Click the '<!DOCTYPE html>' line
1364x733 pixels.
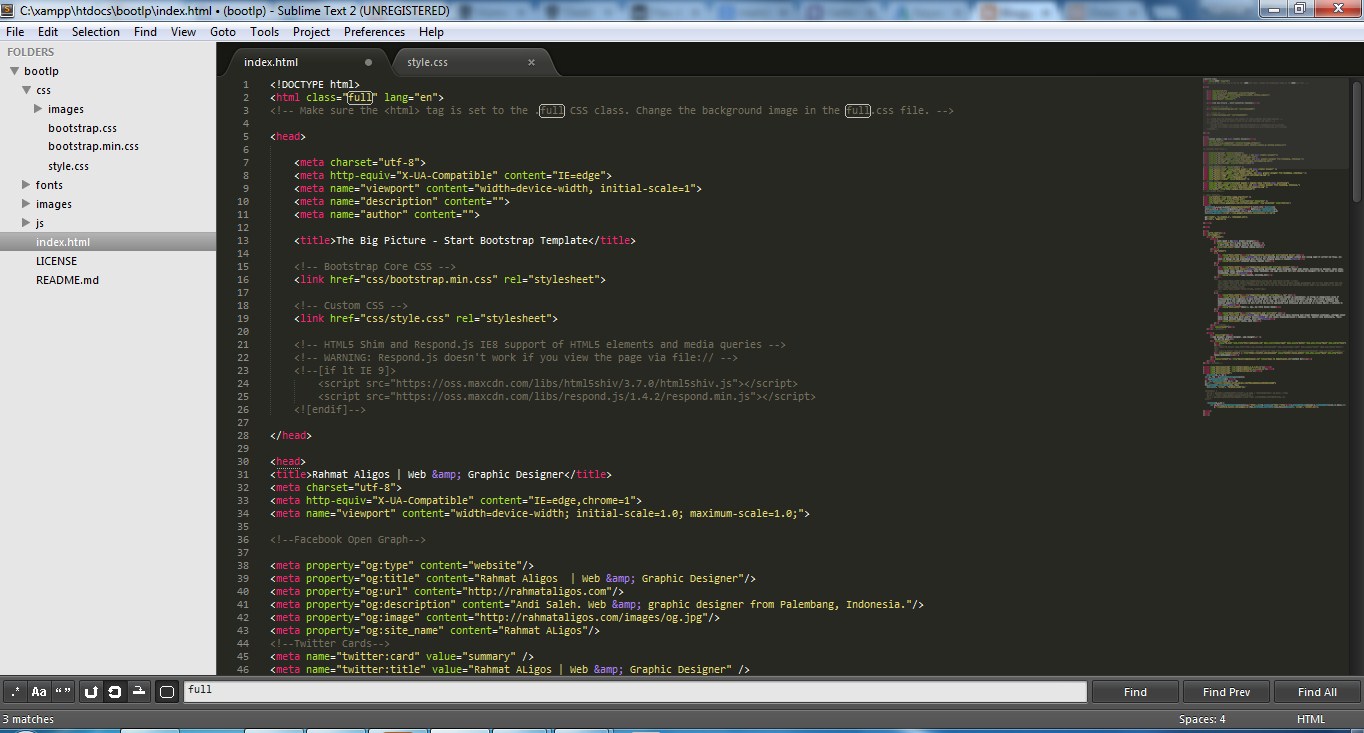coord(315,84)
